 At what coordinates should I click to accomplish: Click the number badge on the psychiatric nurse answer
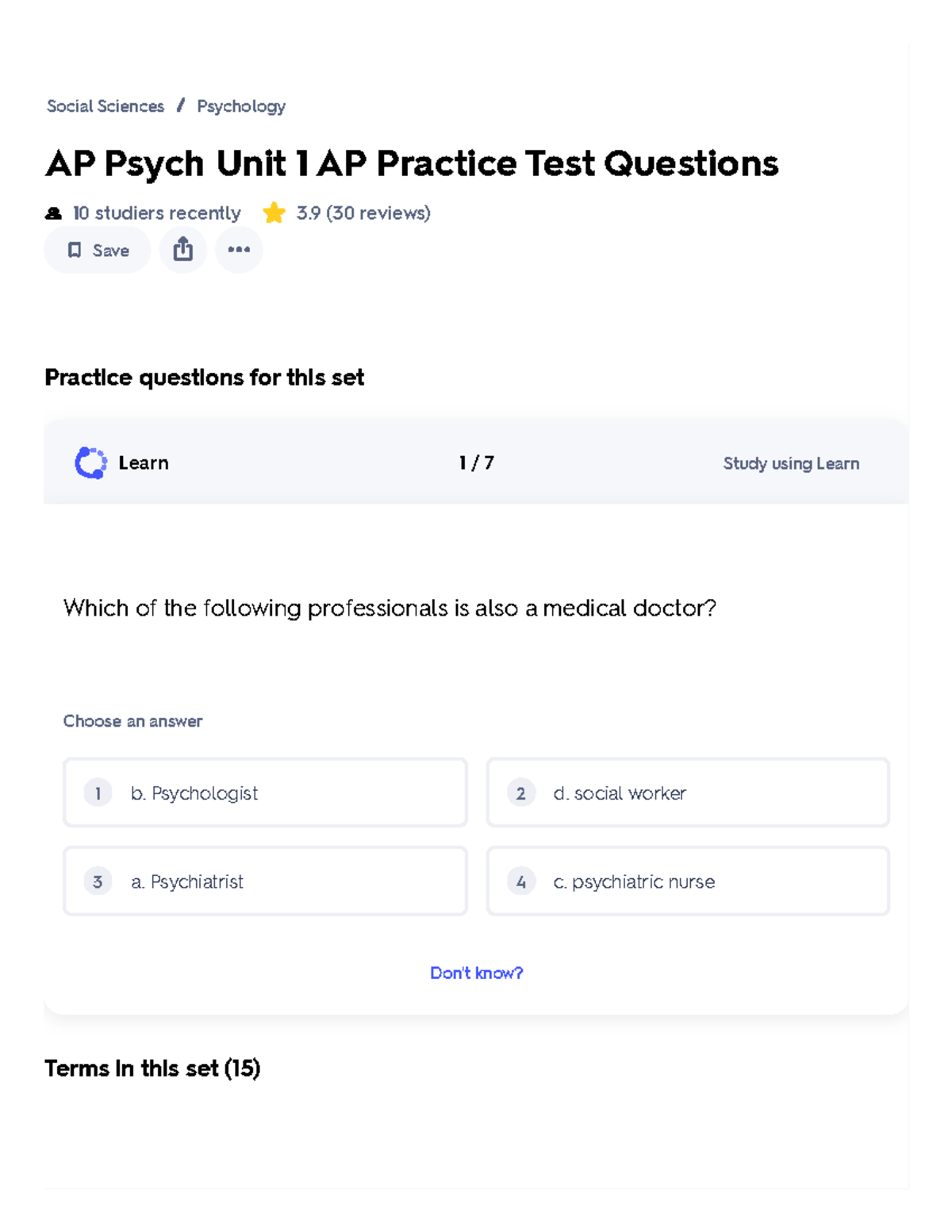coord(520,881)
